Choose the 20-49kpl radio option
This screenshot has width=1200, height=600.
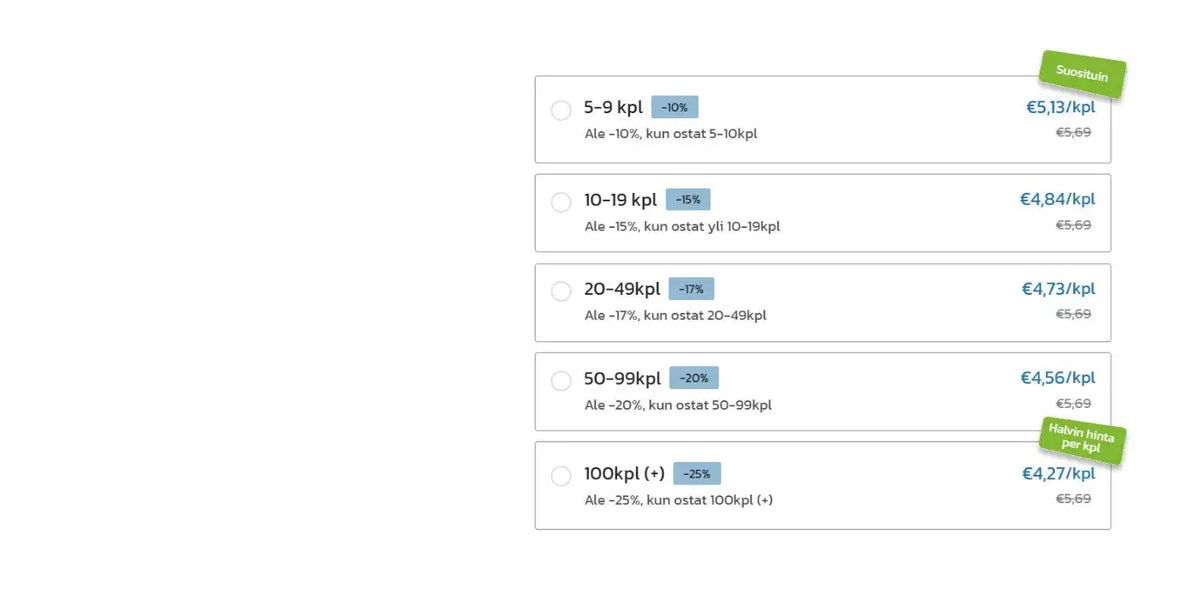click(x=561, y=291)
